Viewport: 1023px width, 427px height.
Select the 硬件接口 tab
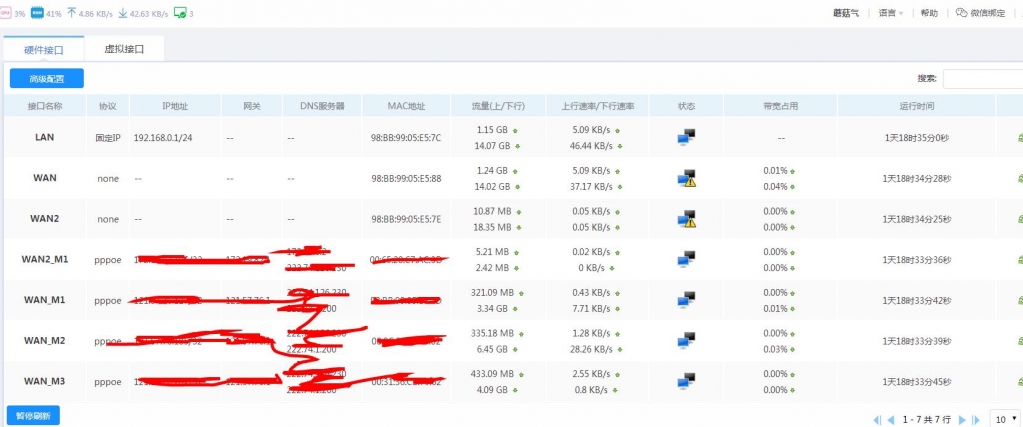[x=43, y=48]
